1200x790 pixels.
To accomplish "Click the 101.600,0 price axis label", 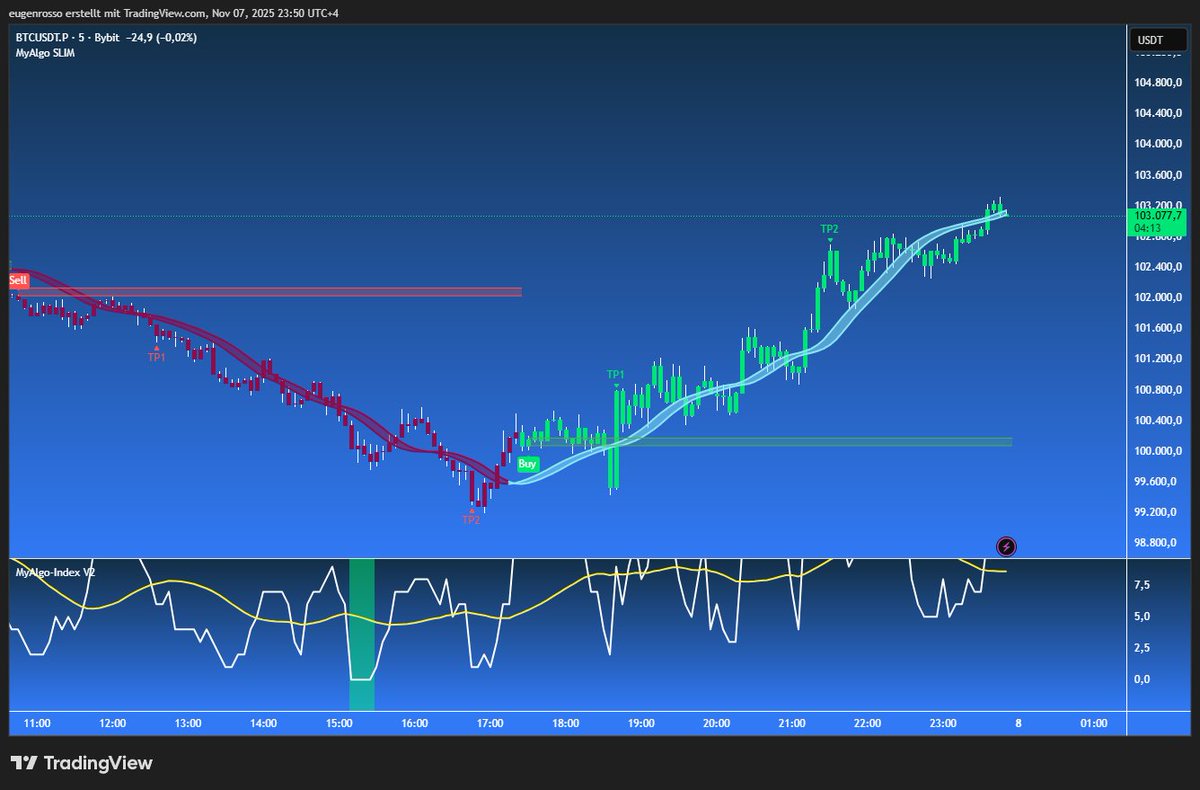I will click(x=1157, y=328).
